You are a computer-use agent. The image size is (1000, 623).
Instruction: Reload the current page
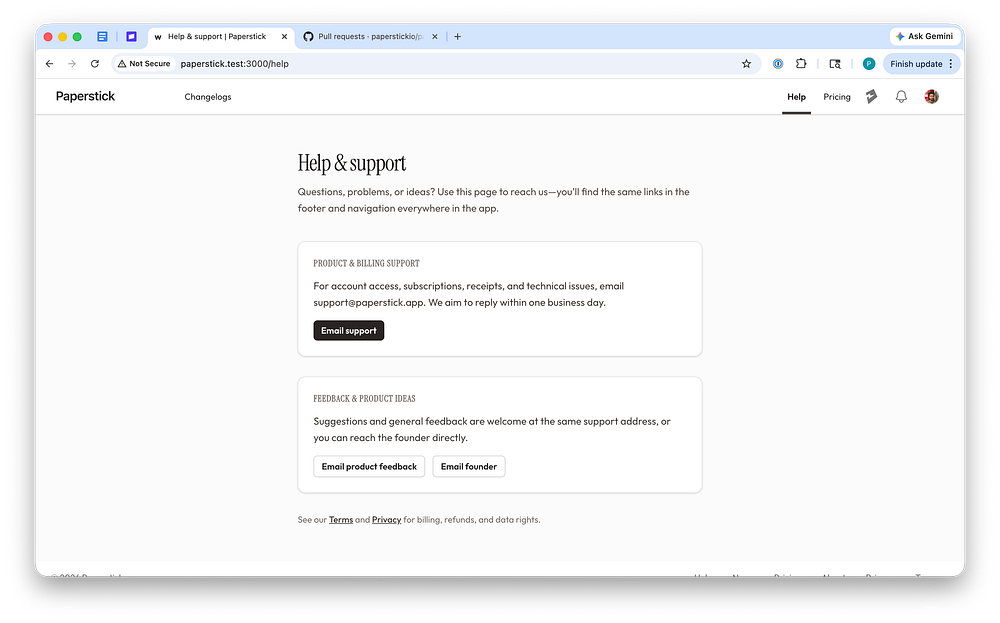(94, 64)
